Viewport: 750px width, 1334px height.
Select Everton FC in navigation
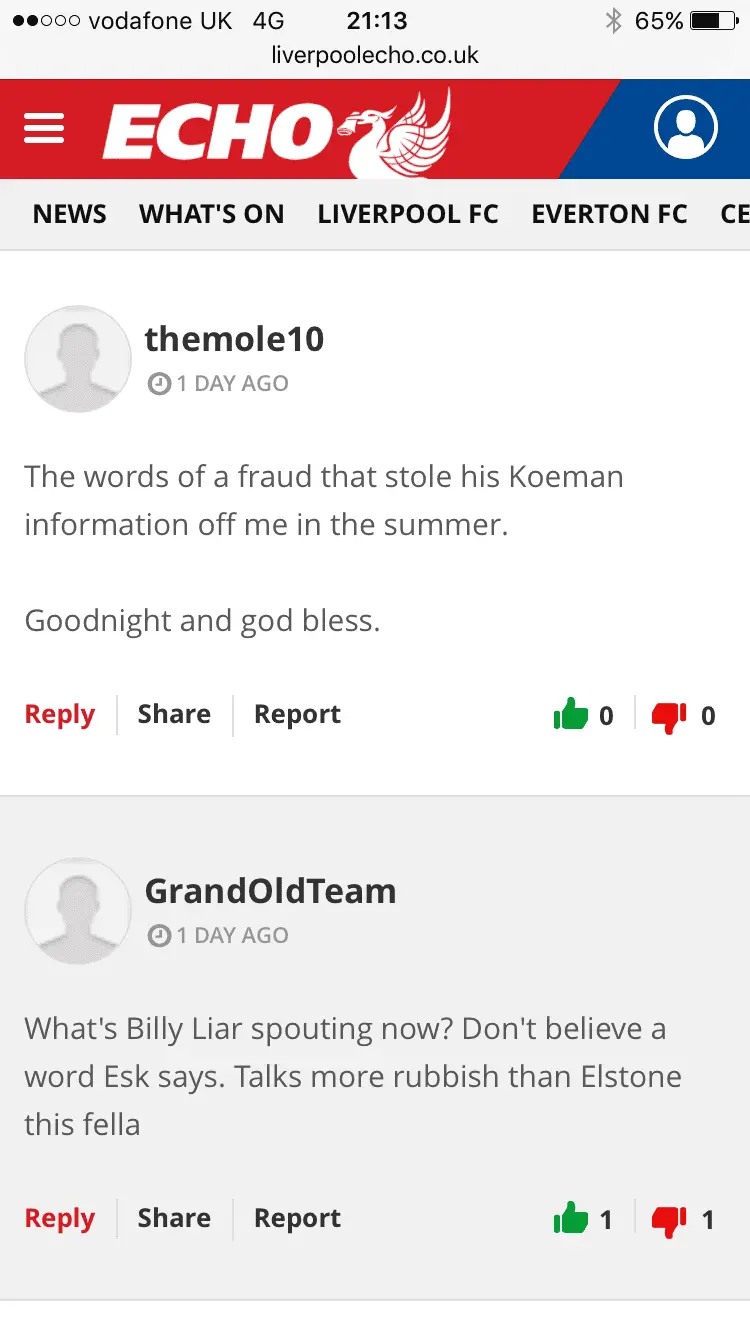(x=609, y=214)
